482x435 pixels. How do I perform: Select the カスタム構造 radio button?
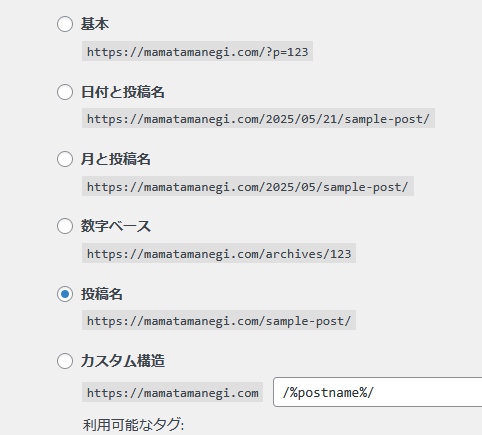click(x=65, y=361)
